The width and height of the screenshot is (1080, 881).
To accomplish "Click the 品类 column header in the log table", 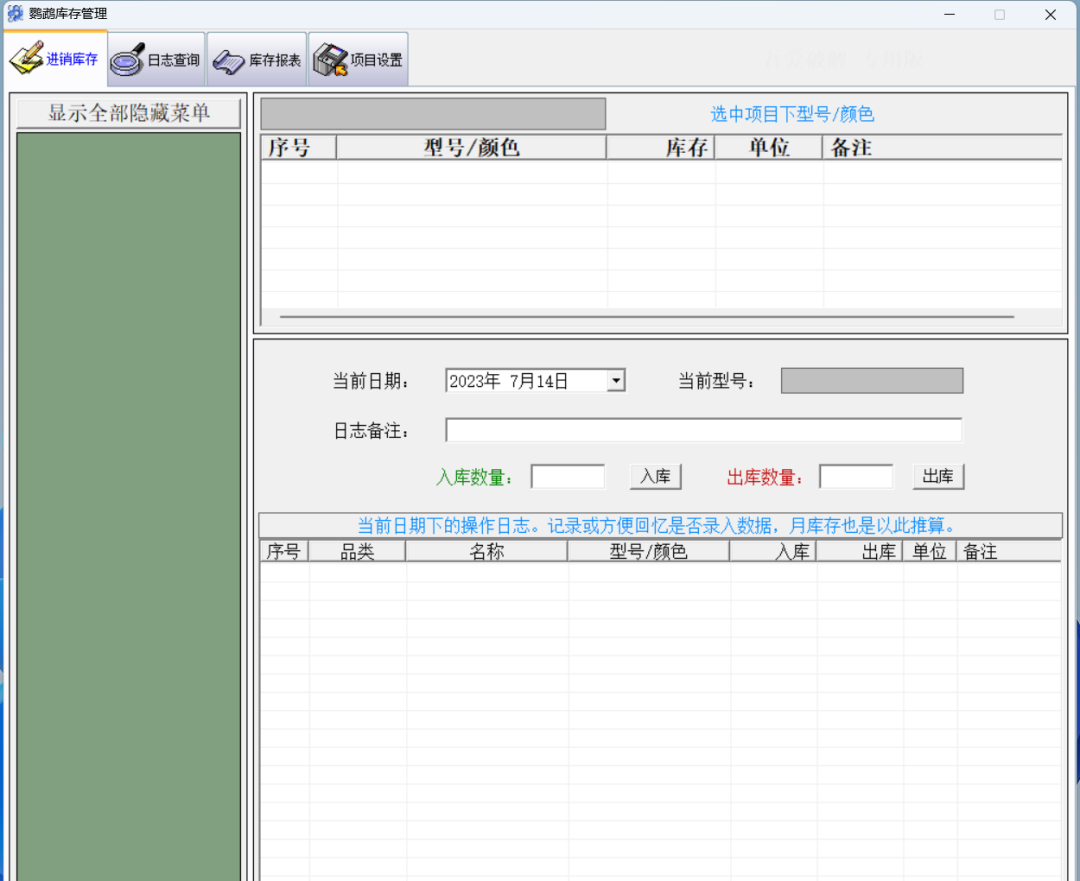I will (357, 551).
